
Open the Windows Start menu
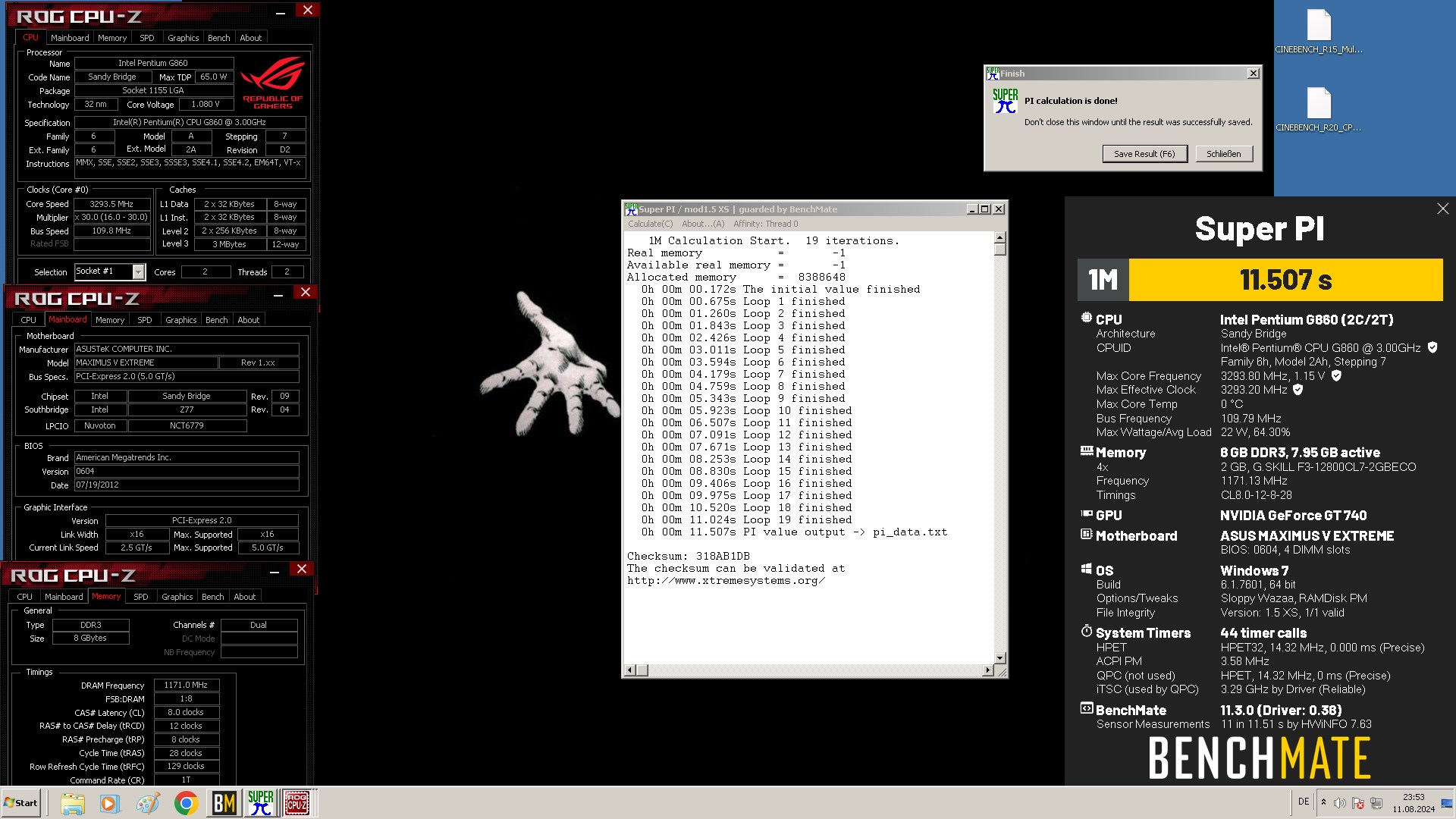(x=20, y=803)
